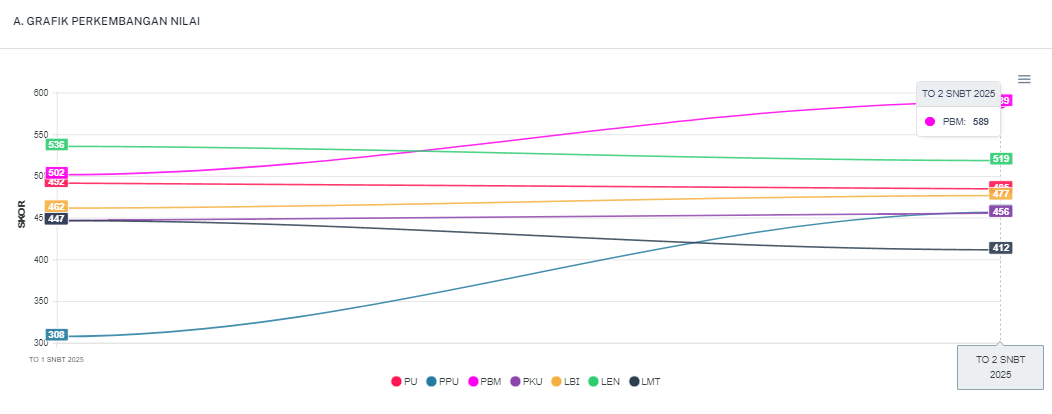
Task: Select the 308 PPU data label
Action: point(56,335)
